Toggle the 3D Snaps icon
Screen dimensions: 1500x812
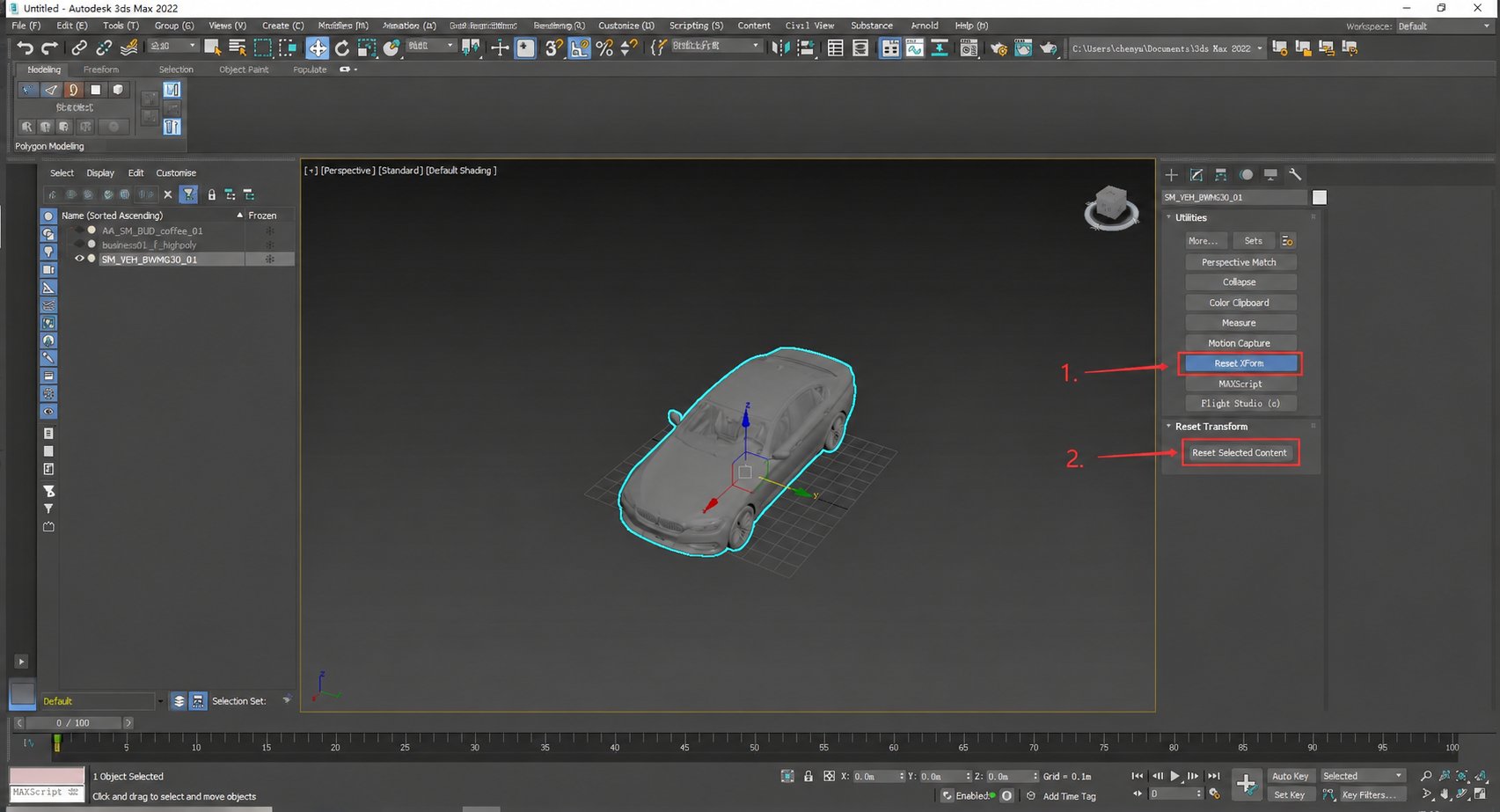pos(553,48)
